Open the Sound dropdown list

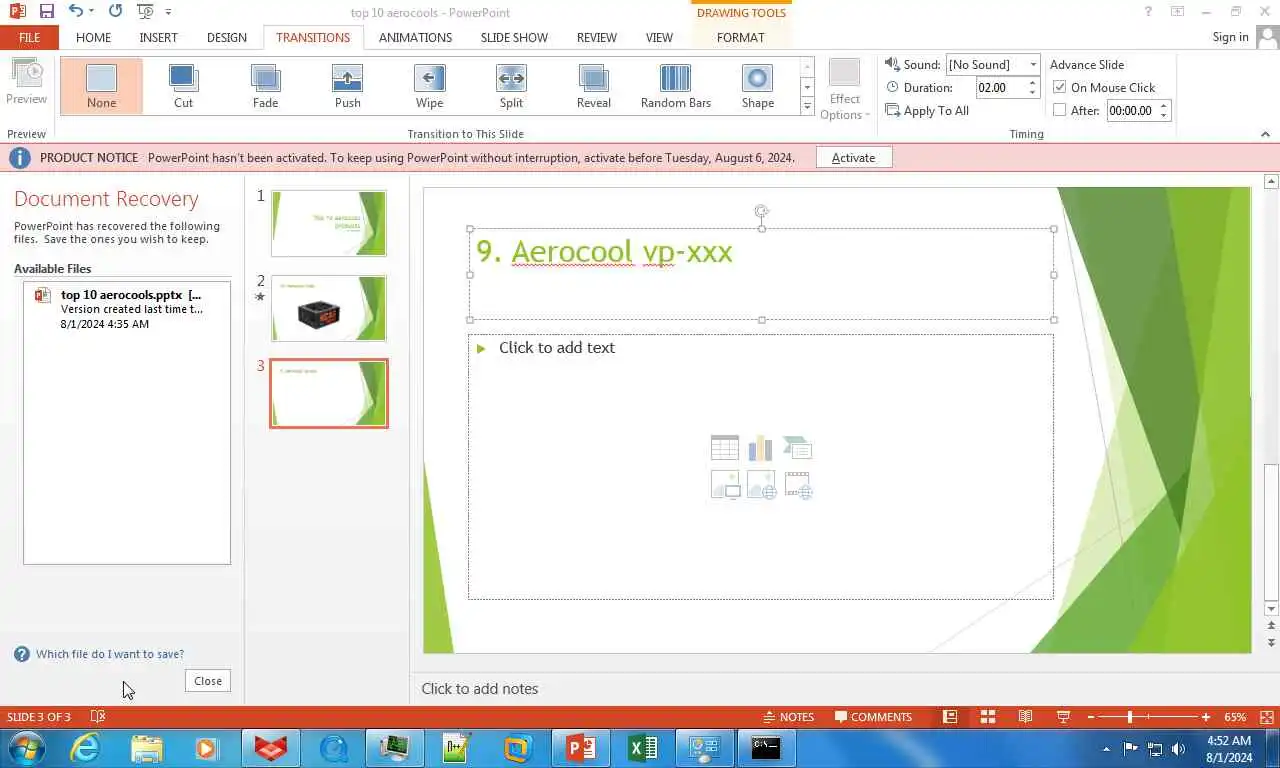click(1033, 65)
